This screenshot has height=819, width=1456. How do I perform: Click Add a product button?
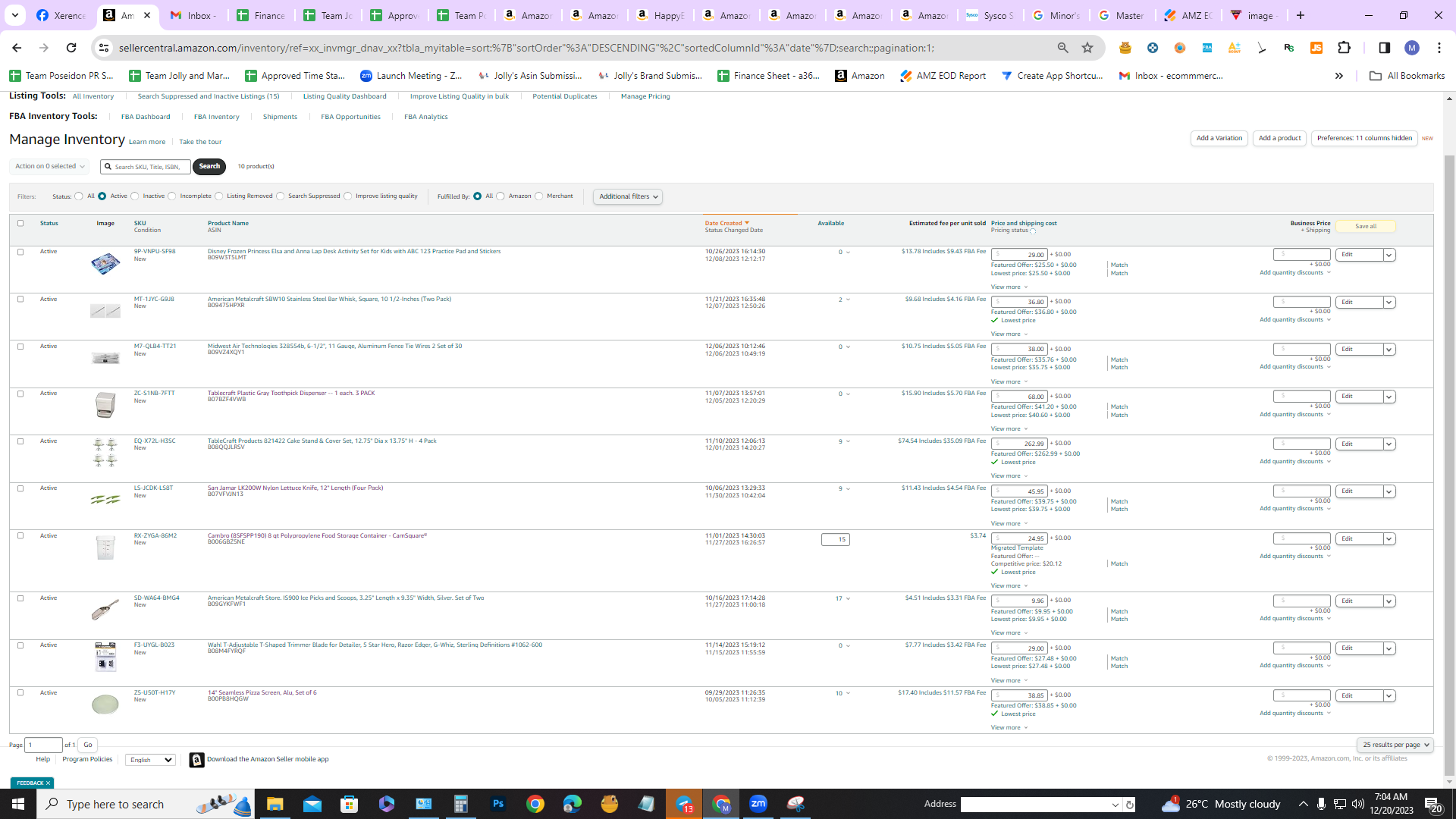tap(1279, 138)
